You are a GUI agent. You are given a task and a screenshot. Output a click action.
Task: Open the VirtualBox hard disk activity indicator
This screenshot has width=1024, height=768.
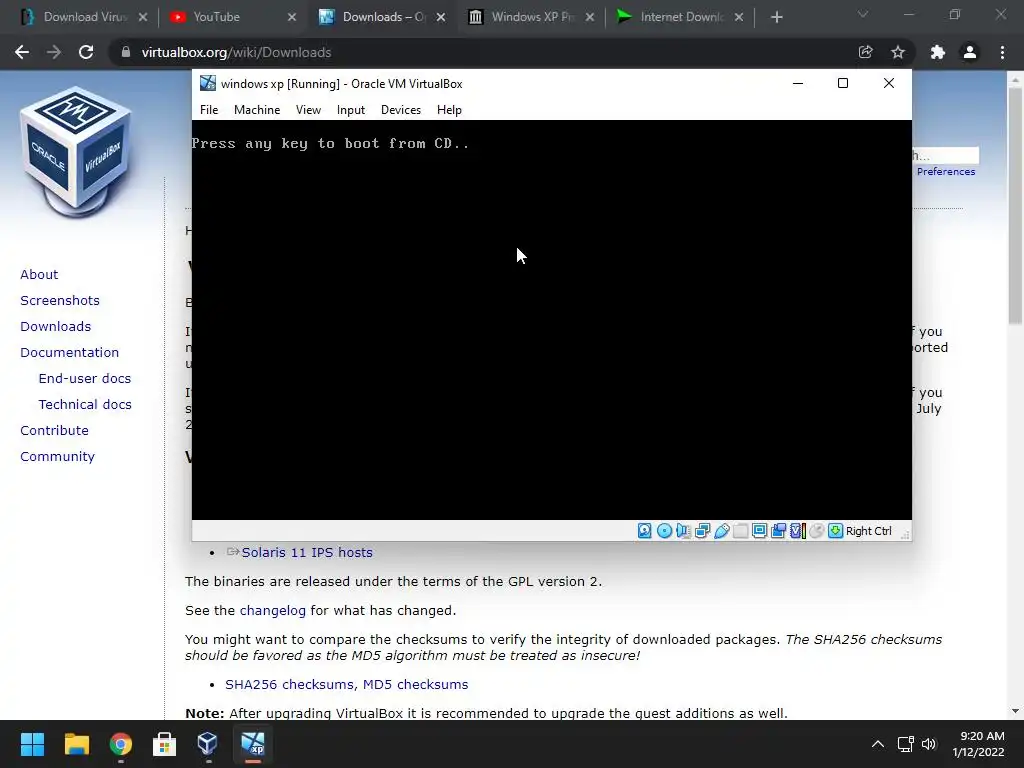coord(645,531)
